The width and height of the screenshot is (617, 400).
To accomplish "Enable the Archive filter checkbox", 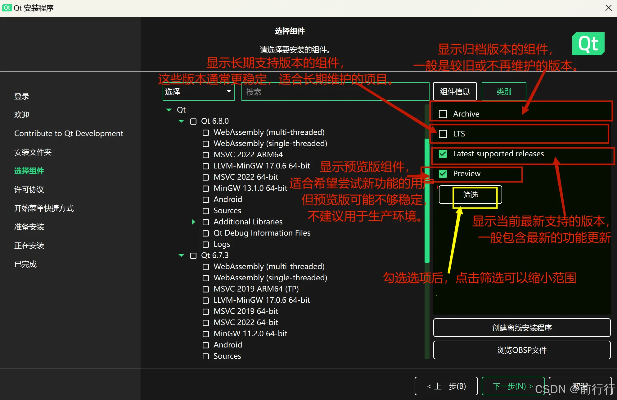I will pyautogui.click(x=443, y=114).
